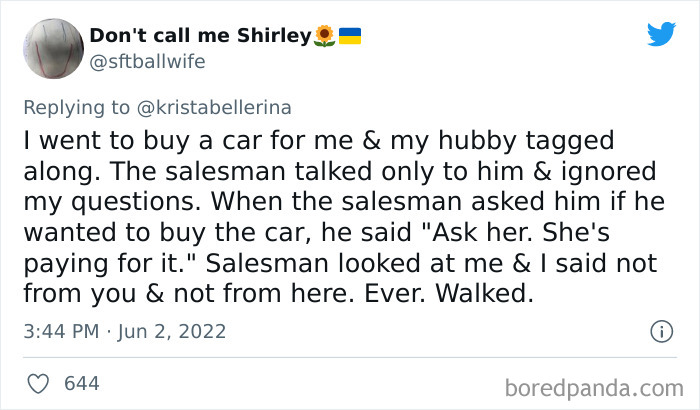
Task: Open the Don't call me Shirley profile name
Action: pos(200,36)
